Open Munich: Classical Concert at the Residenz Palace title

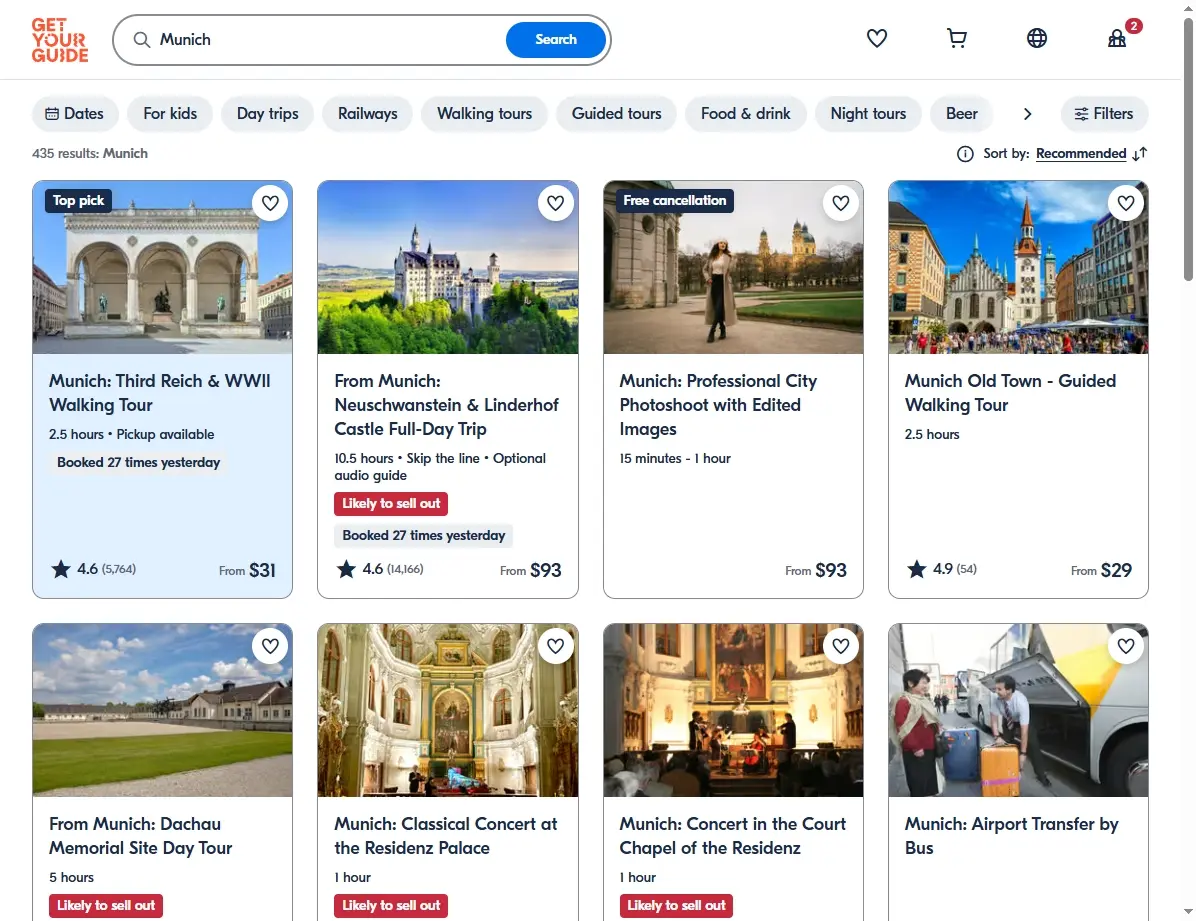(445, 836)
